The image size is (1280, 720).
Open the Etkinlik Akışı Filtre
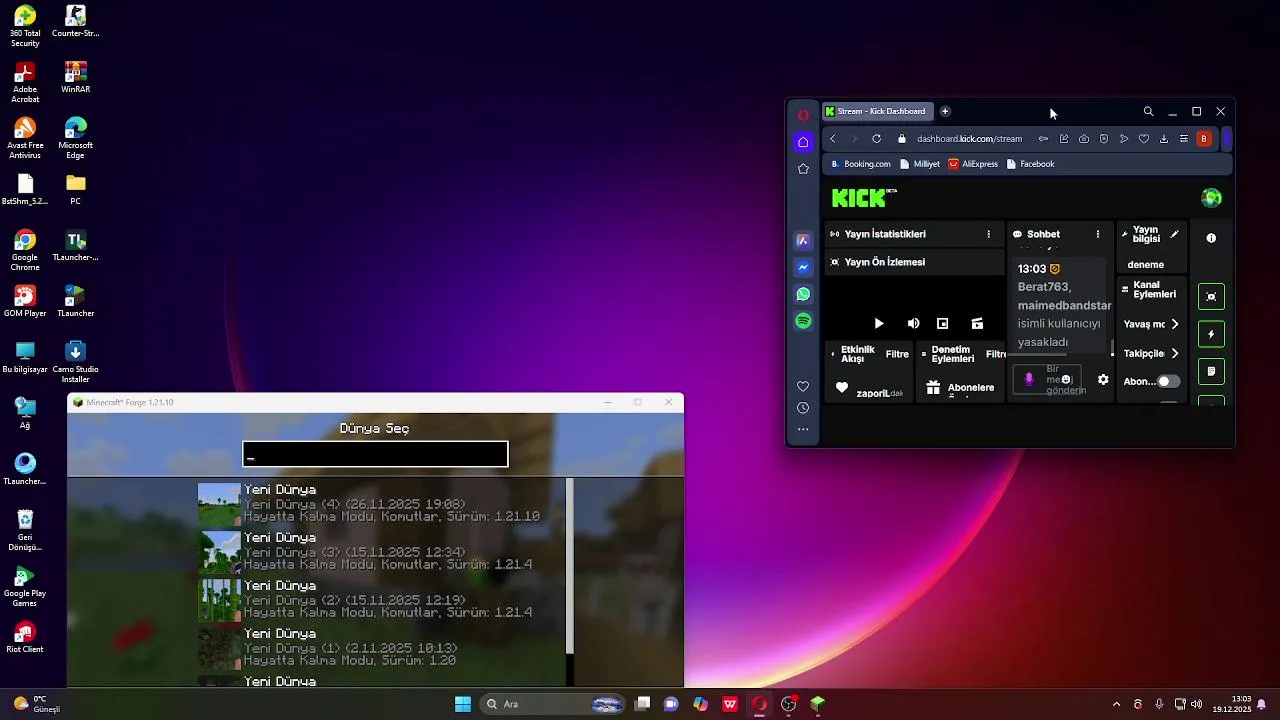coord(897,354)
